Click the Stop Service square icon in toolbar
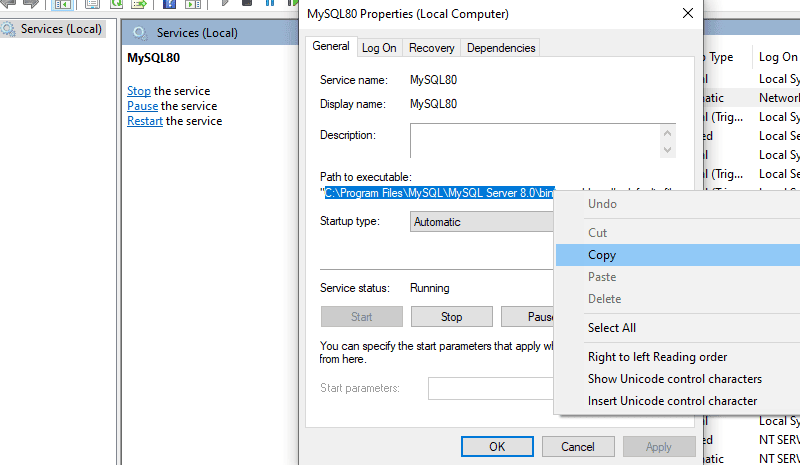800x465 pixels. pyautogui.click(x=247, y=3)
